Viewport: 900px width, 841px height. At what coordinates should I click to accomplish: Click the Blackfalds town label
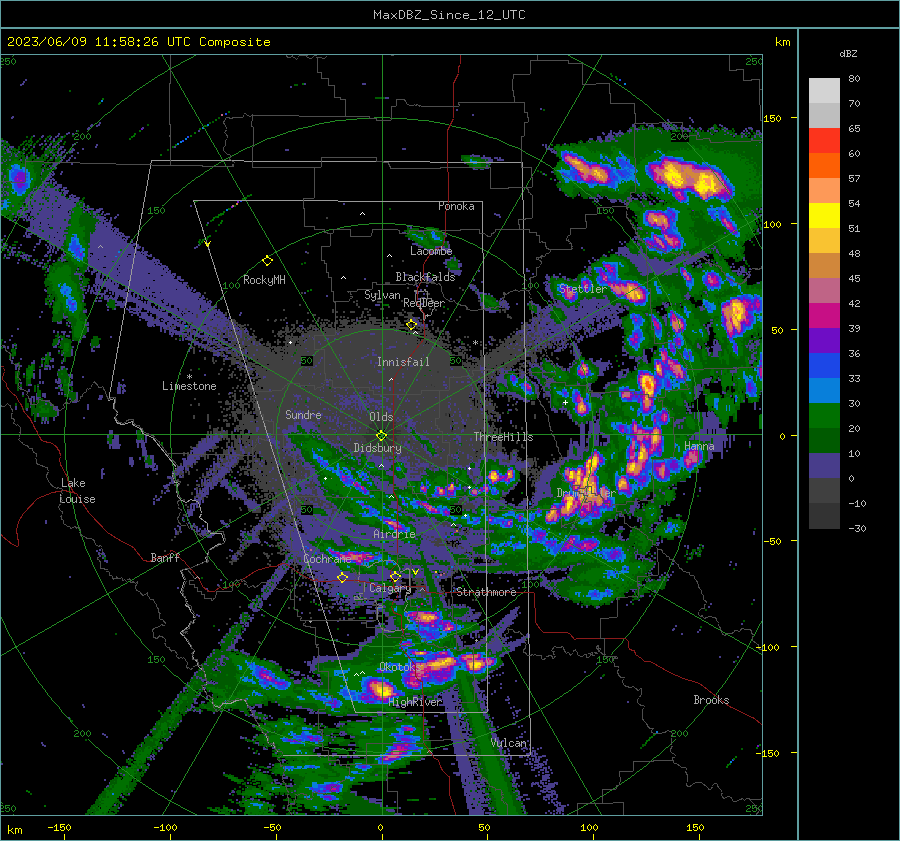[x=425, y=277]
